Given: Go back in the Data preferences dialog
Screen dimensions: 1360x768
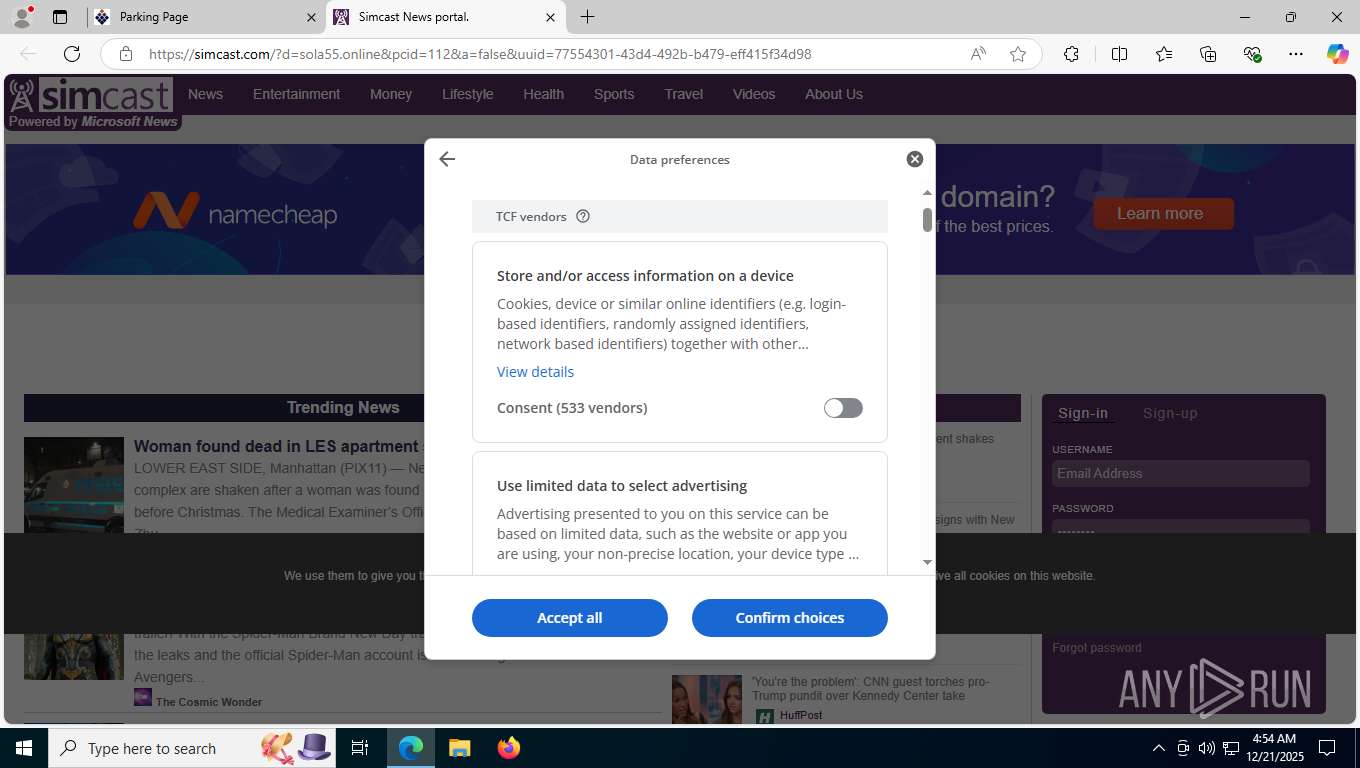Looking at the screenshot, I should tap(447, 159).
